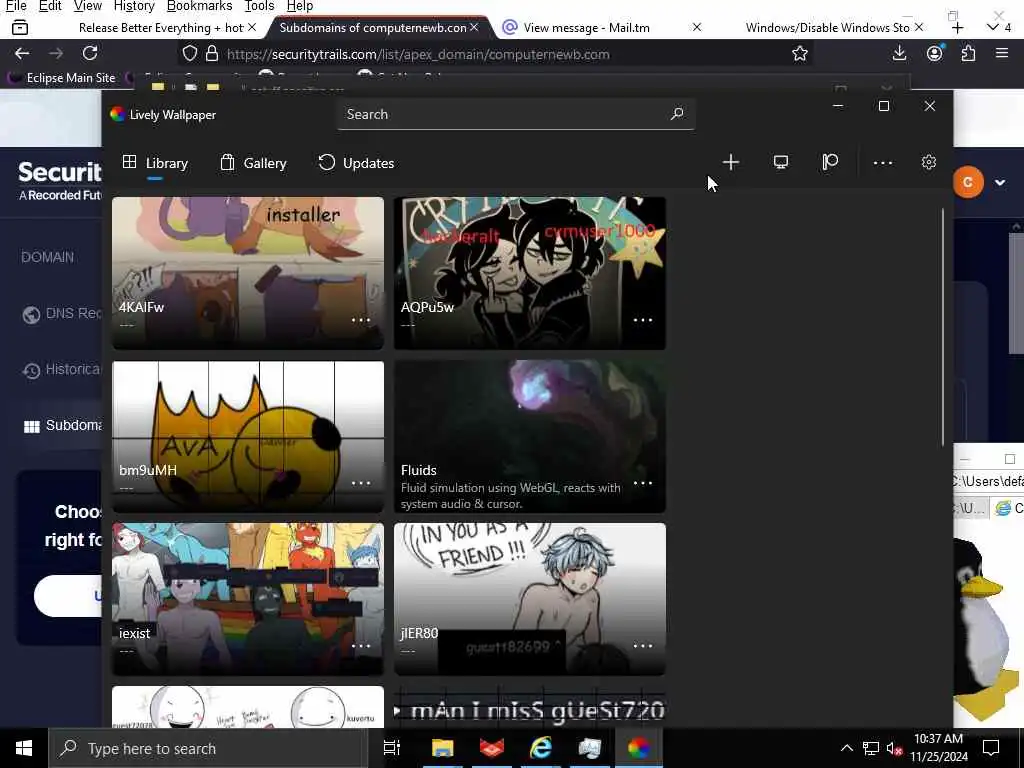Open Firefox View button in tab bar

pyautogui.click(x=20, y=27)
